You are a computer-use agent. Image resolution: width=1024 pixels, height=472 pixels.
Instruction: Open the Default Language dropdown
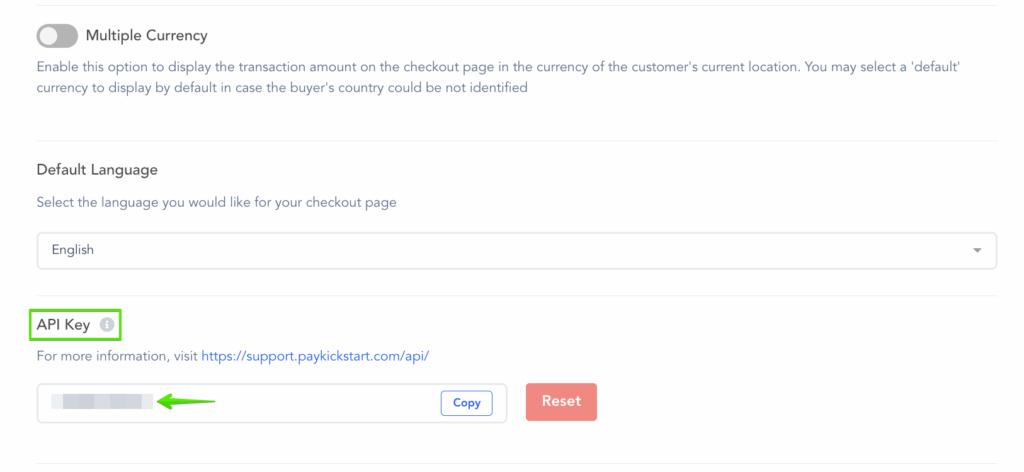pos(516,250)
